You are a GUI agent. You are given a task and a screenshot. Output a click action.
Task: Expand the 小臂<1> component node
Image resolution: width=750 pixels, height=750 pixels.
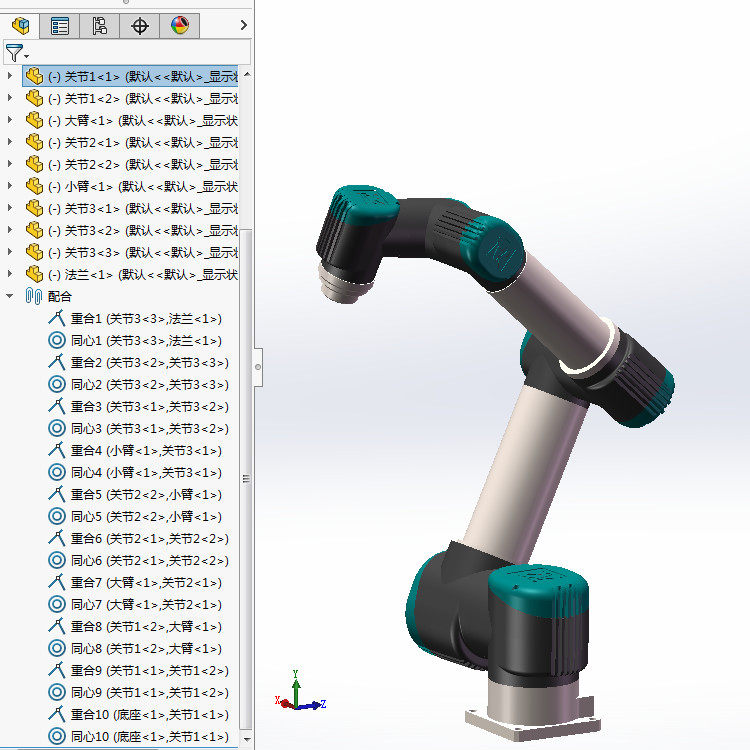click(x=10, y=186)
